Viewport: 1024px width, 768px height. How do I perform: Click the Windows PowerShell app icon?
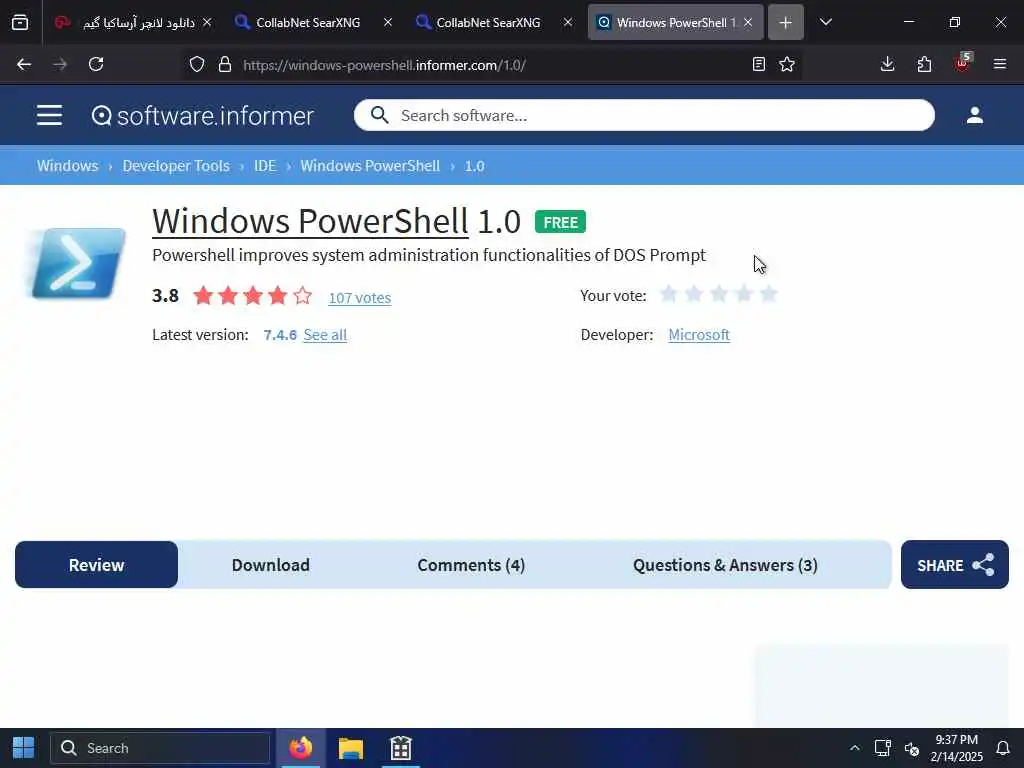[77, 263]
